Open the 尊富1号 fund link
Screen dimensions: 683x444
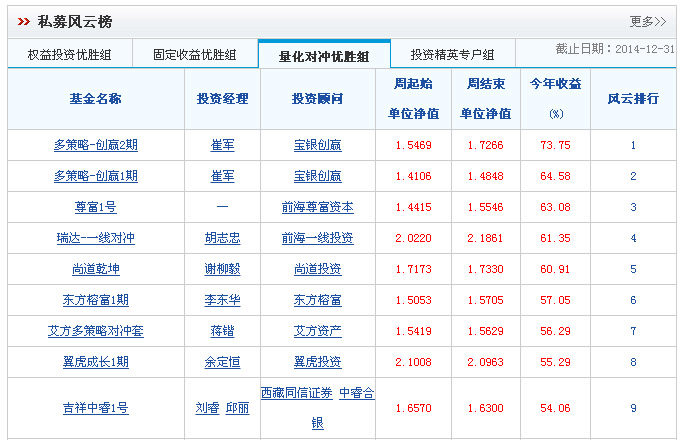[96, 207]
